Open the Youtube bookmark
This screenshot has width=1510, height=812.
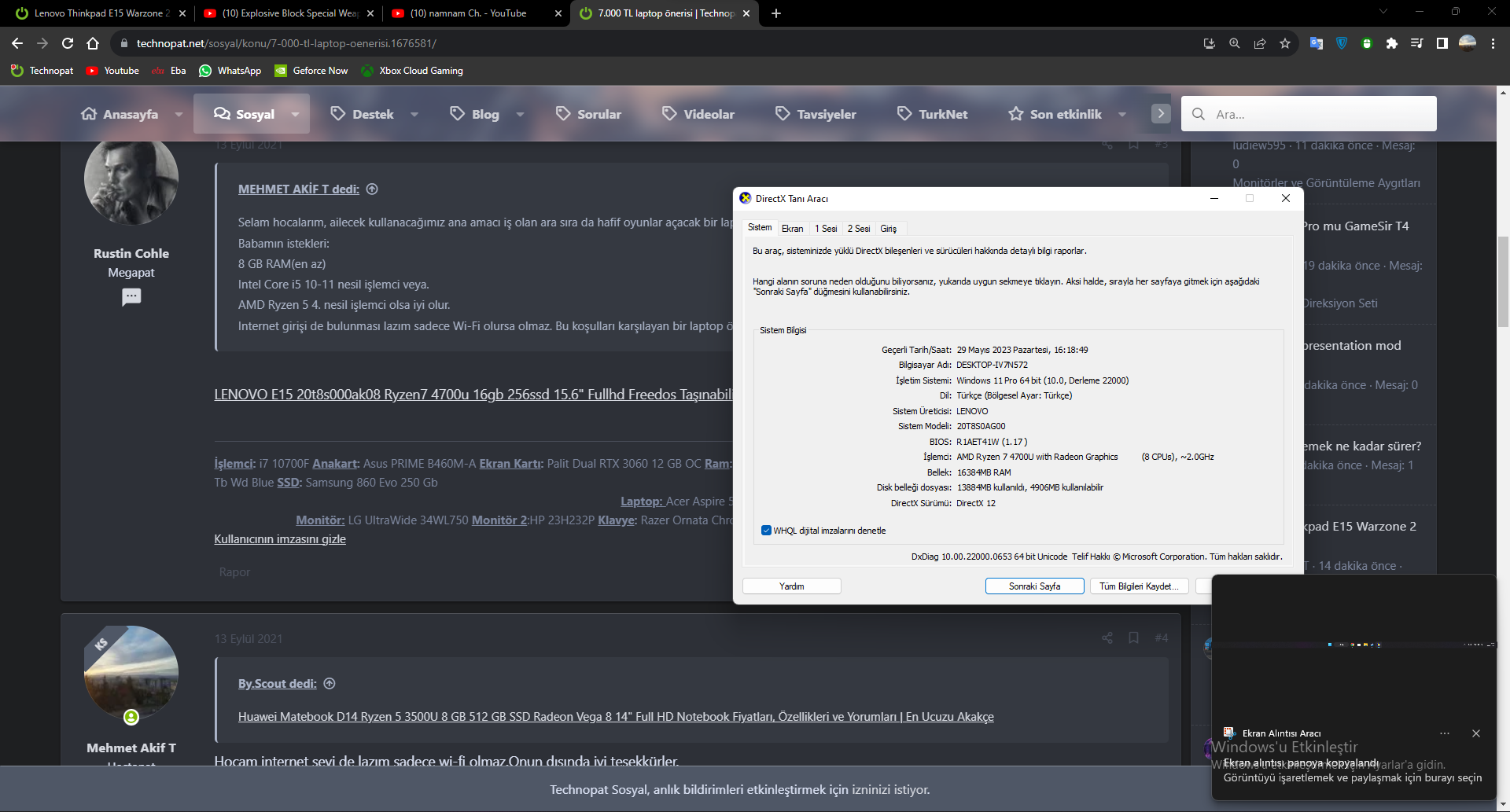(112, 71)
